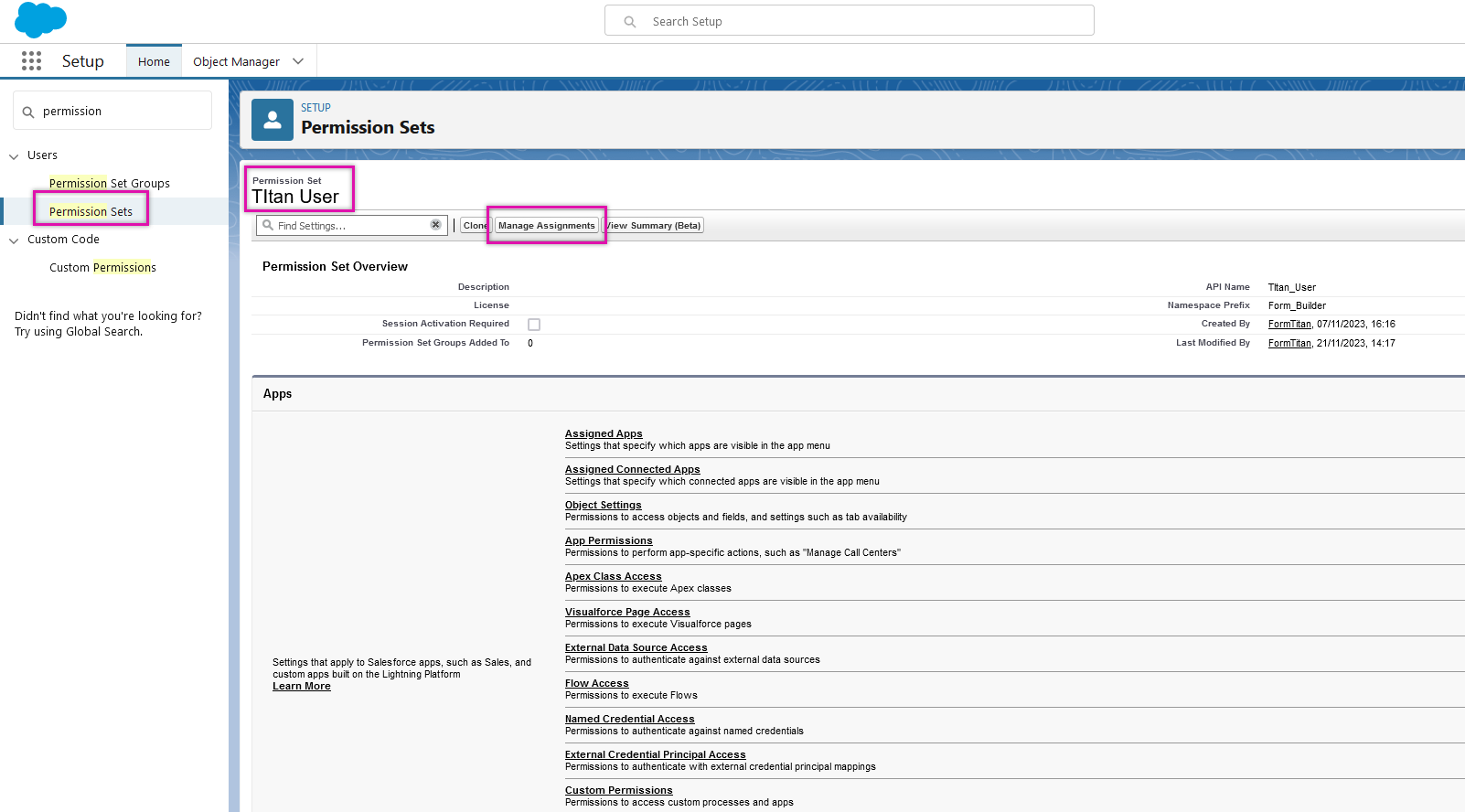Click the Quick Find magnifier icon

point(28,112)
